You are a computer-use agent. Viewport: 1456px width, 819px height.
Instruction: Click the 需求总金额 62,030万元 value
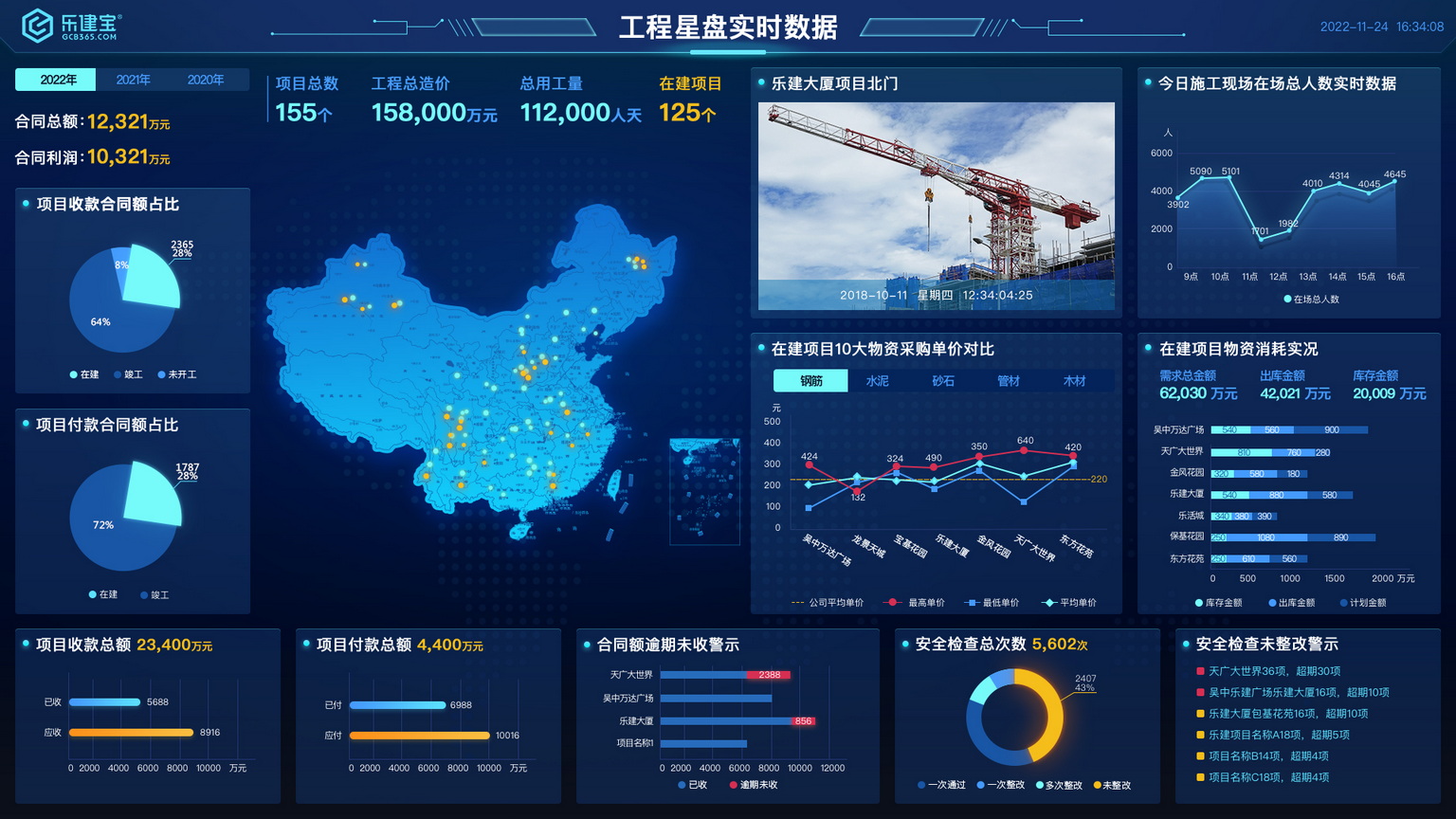tap(1198, 393)
